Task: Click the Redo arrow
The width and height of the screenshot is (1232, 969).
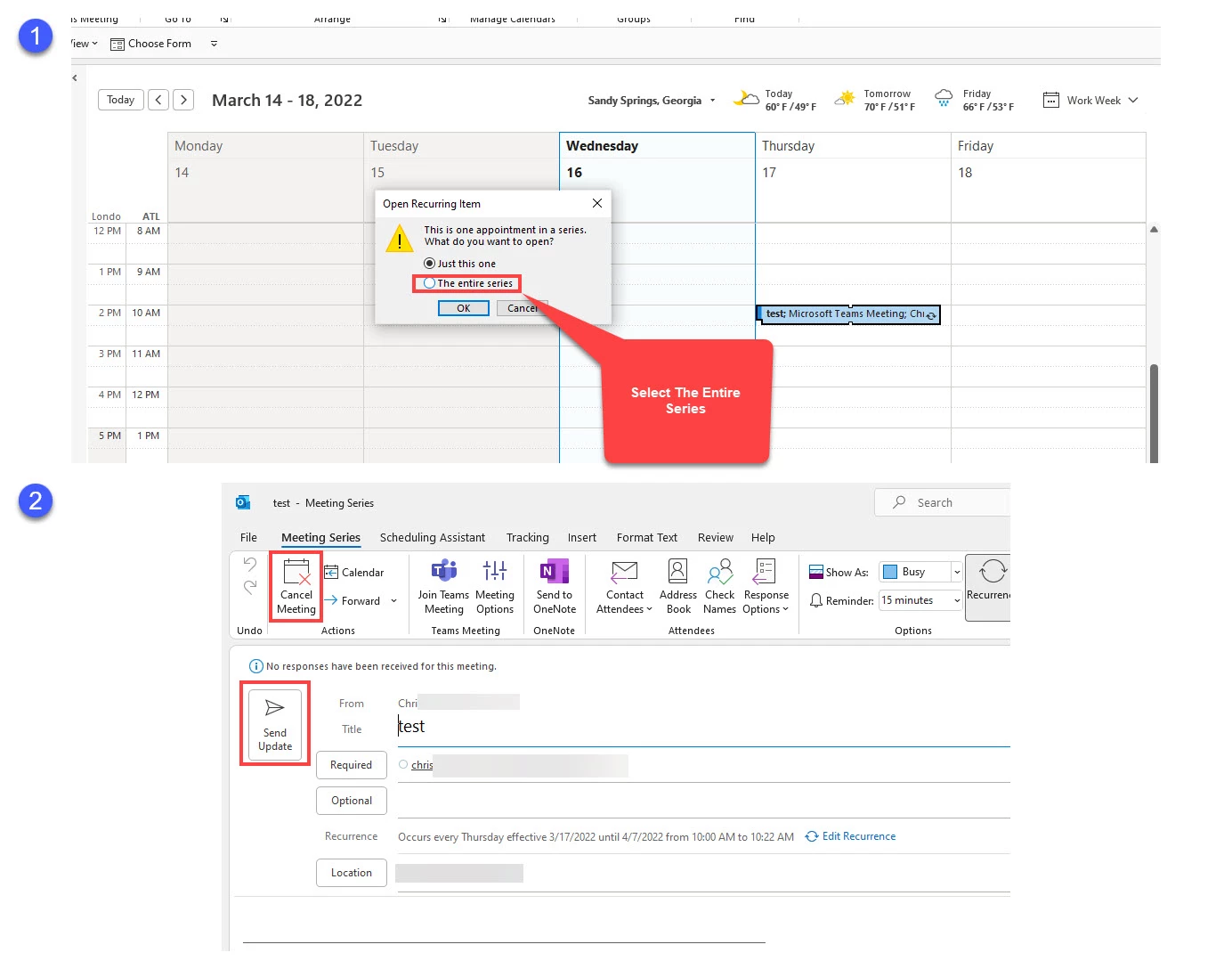Action: pos(250,586)
